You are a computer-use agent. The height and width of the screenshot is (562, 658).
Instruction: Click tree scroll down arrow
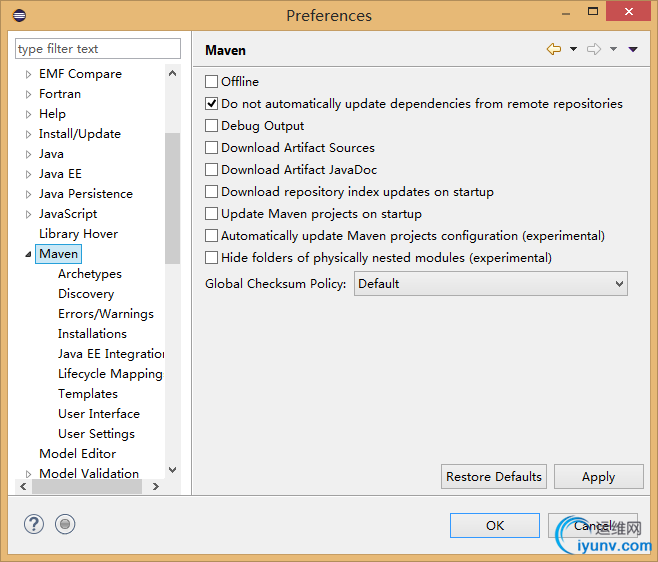click(x=172, y=470)
